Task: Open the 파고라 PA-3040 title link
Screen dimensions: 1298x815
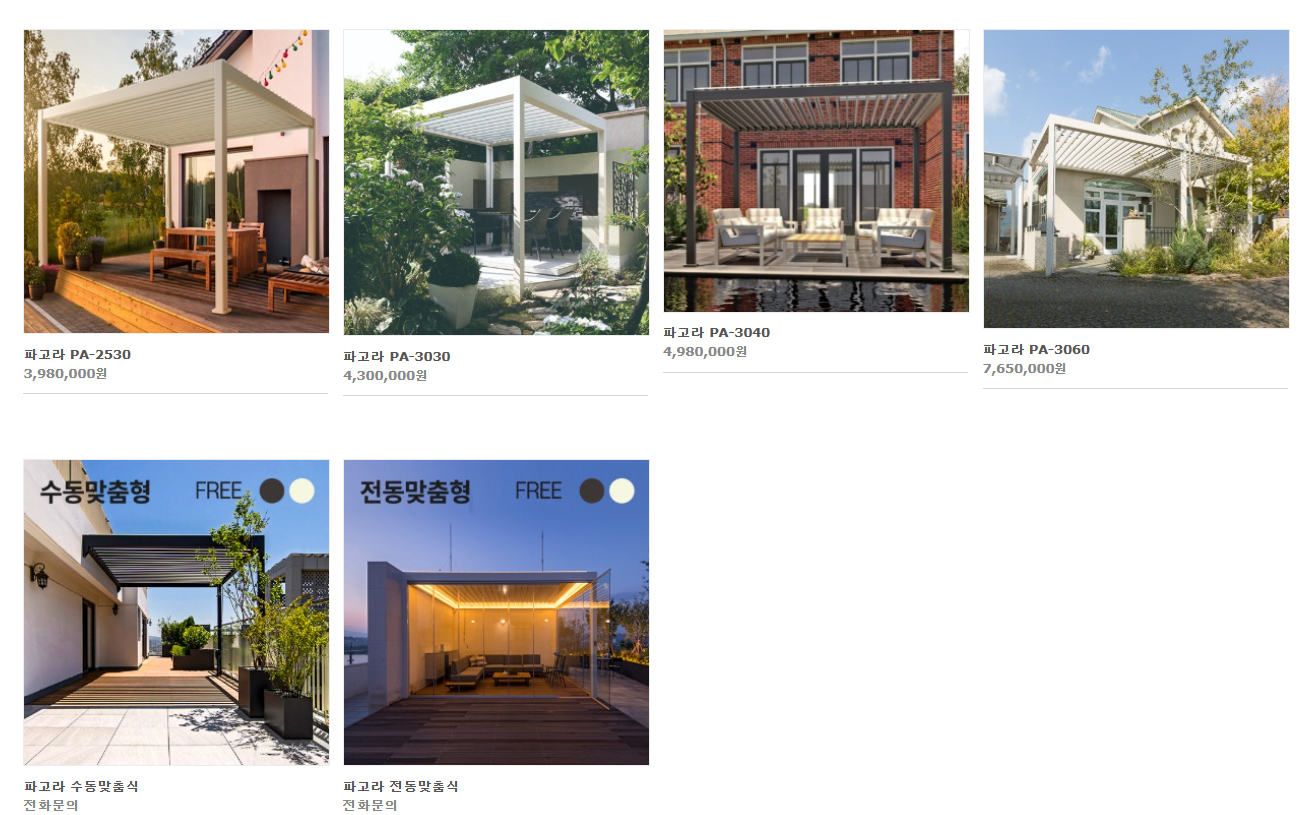Action: (x=717, y=333)
